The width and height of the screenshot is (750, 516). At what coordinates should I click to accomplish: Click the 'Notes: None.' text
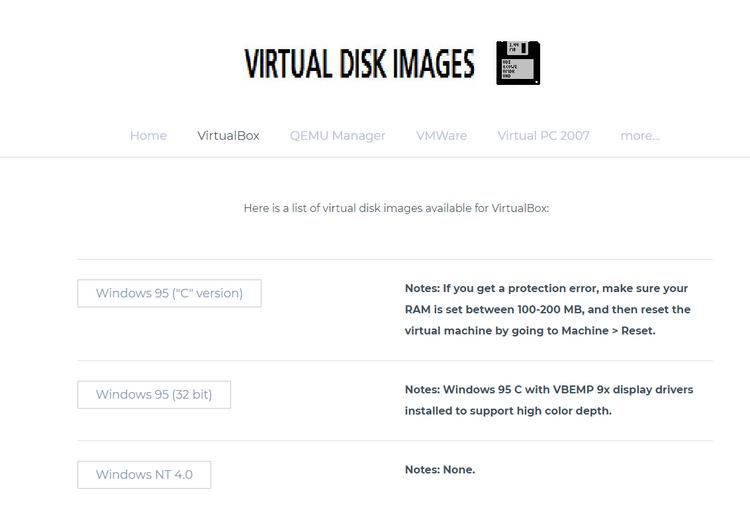[x=440, y=470]
